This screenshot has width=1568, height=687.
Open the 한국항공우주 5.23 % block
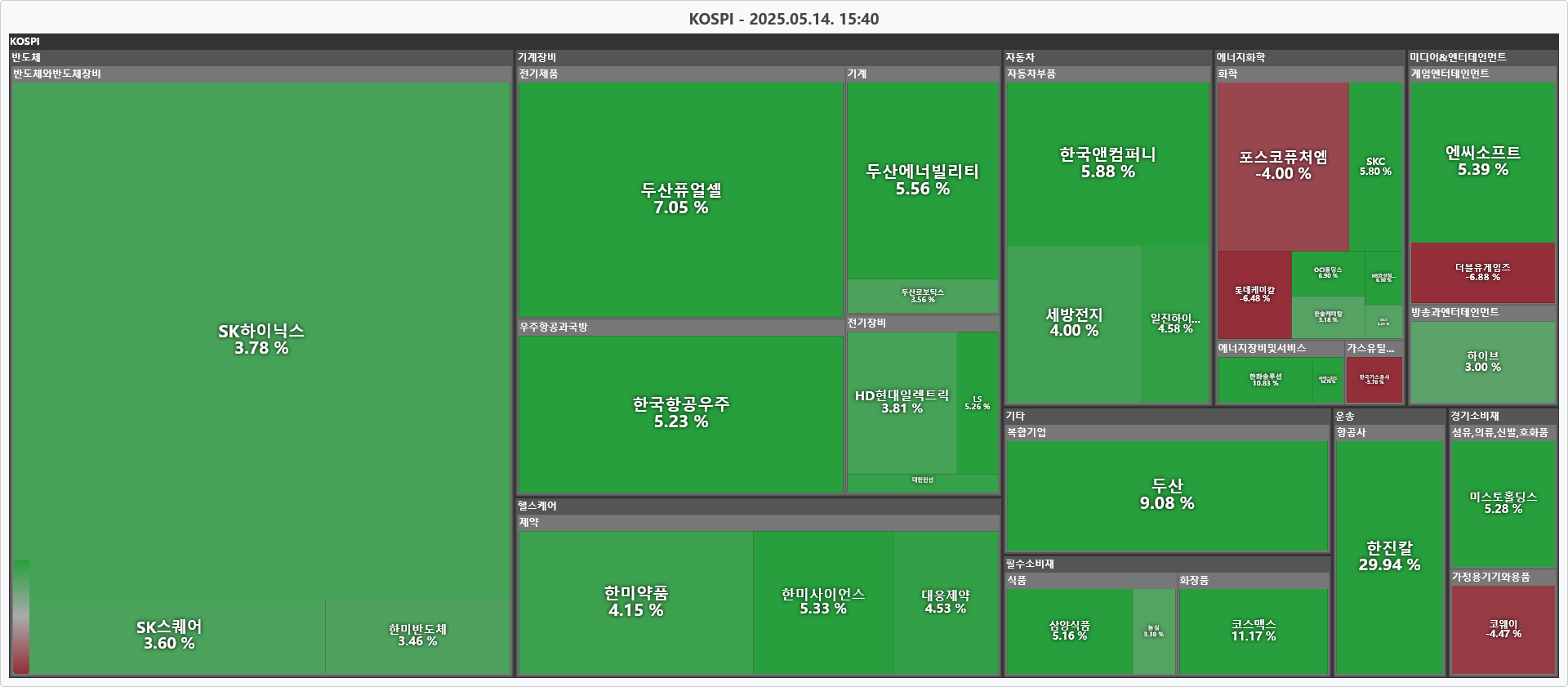click(681, 414)
